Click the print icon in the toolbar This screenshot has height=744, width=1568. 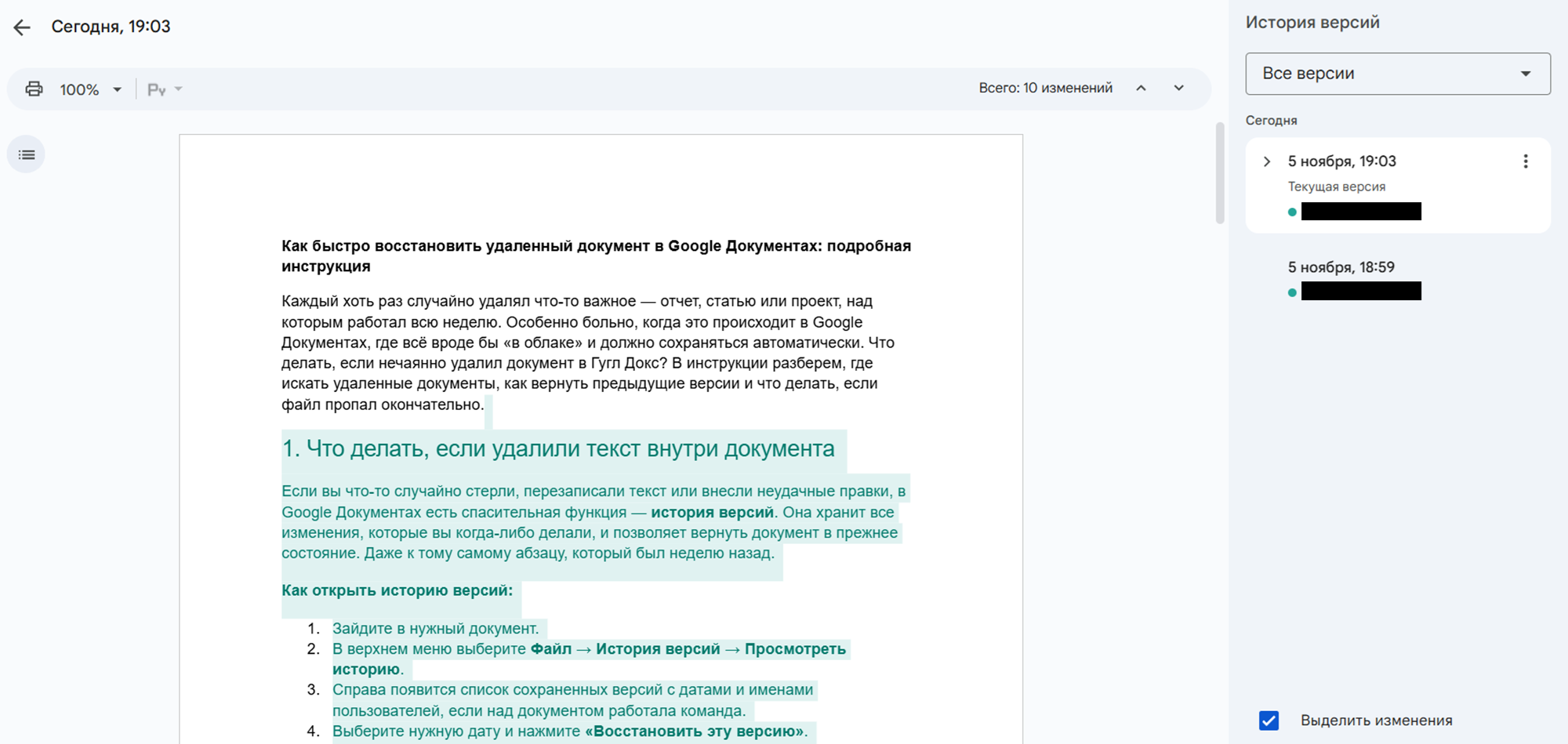[34, 89]
